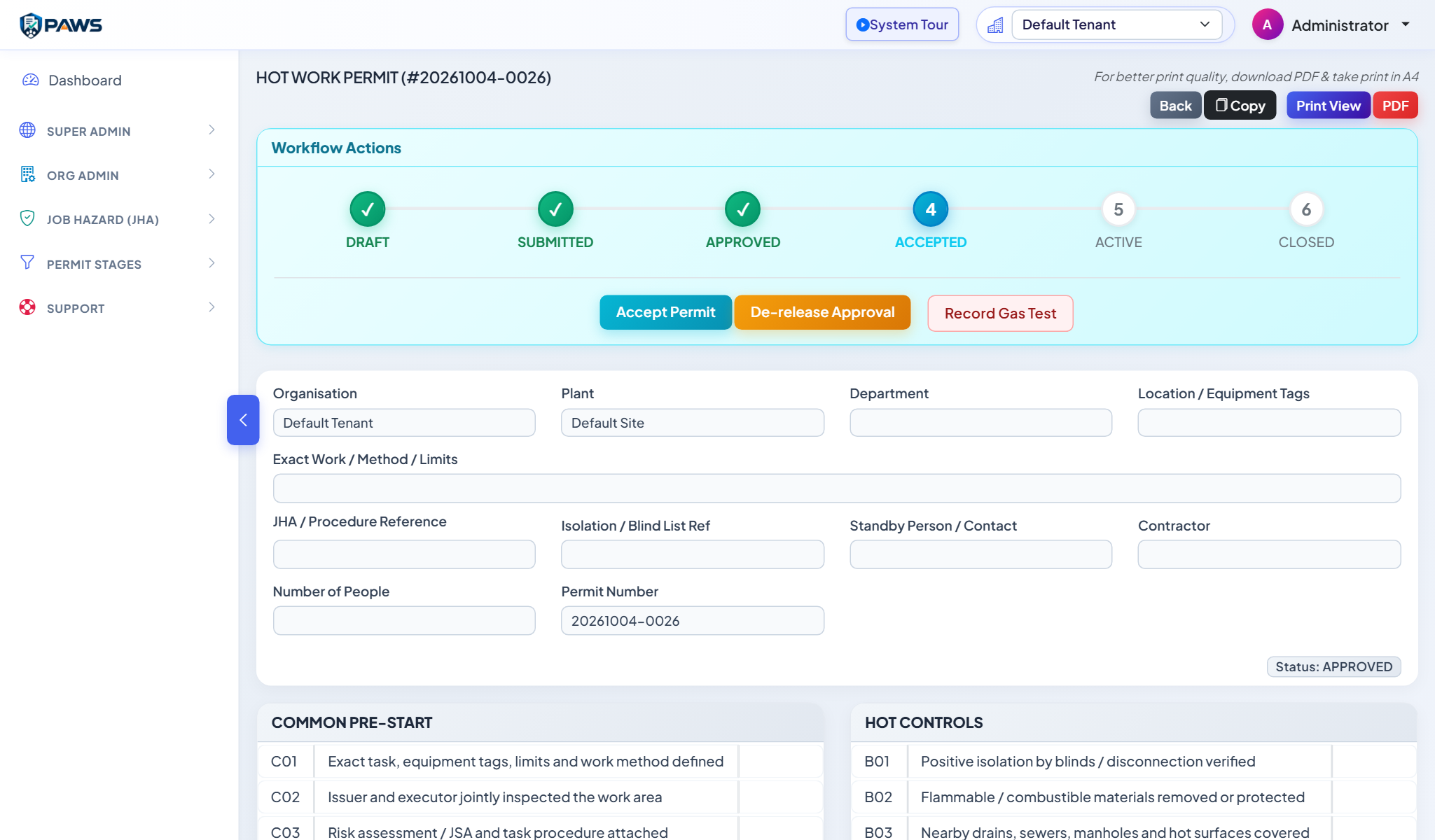
Task: Collapse the sidebar with the blue arrow tab
Action: pyautogui.click(x=243, y=420)
